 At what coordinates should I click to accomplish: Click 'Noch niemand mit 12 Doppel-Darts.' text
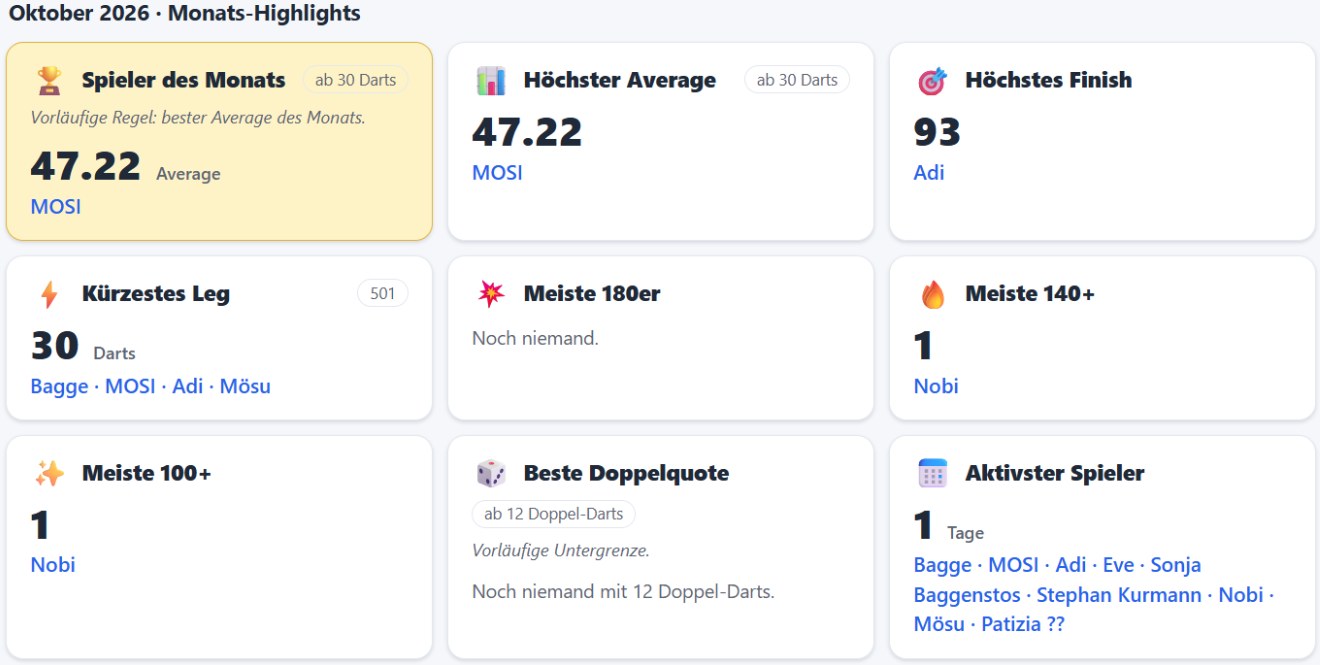pyautogui.click(x=623, y=592)
